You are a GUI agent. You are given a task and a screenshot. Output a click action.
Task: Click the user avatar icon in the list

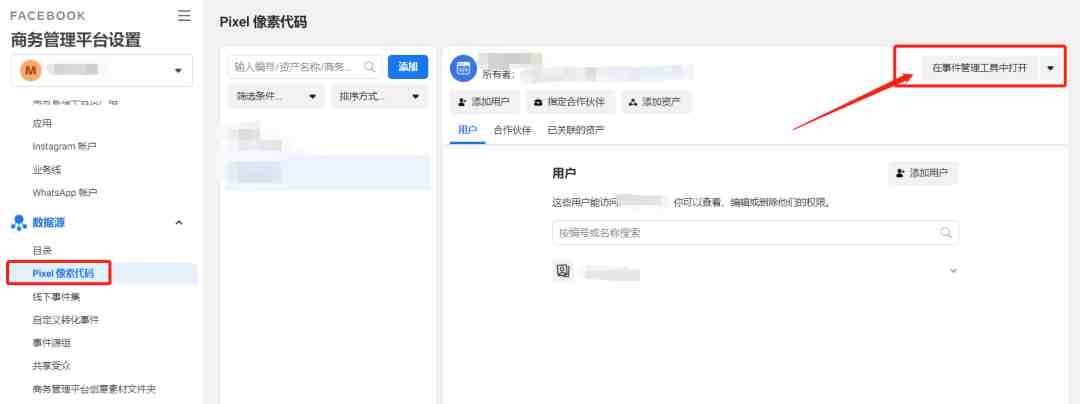coord(563,271)
